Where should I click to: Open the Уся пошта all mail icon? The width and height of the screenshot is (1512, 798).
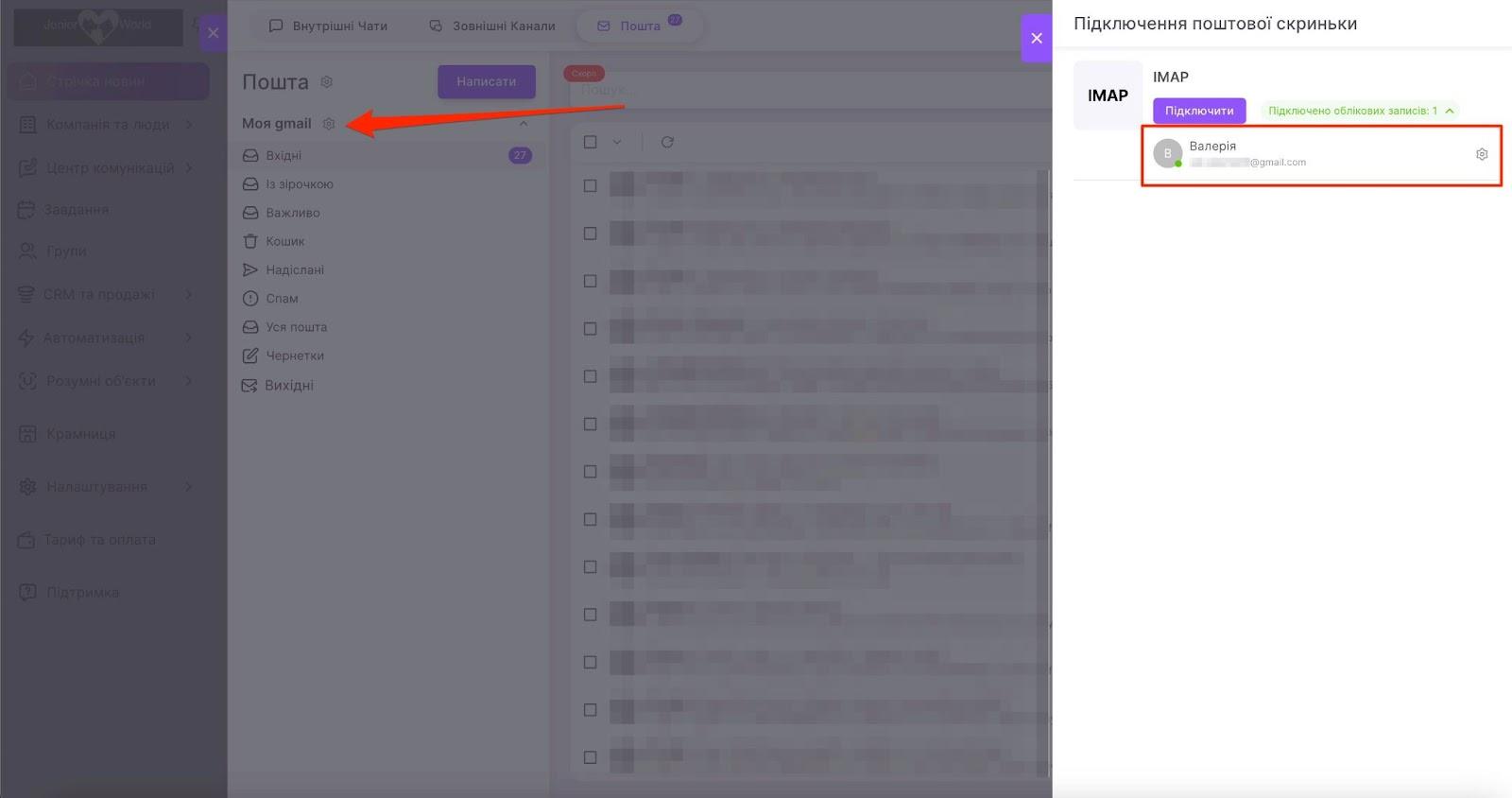point(250,327)
